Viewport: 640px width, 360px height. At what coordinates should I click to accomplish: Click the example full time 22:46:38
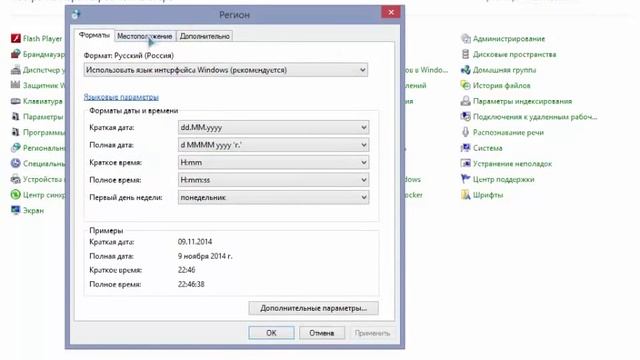click(191, 284)
